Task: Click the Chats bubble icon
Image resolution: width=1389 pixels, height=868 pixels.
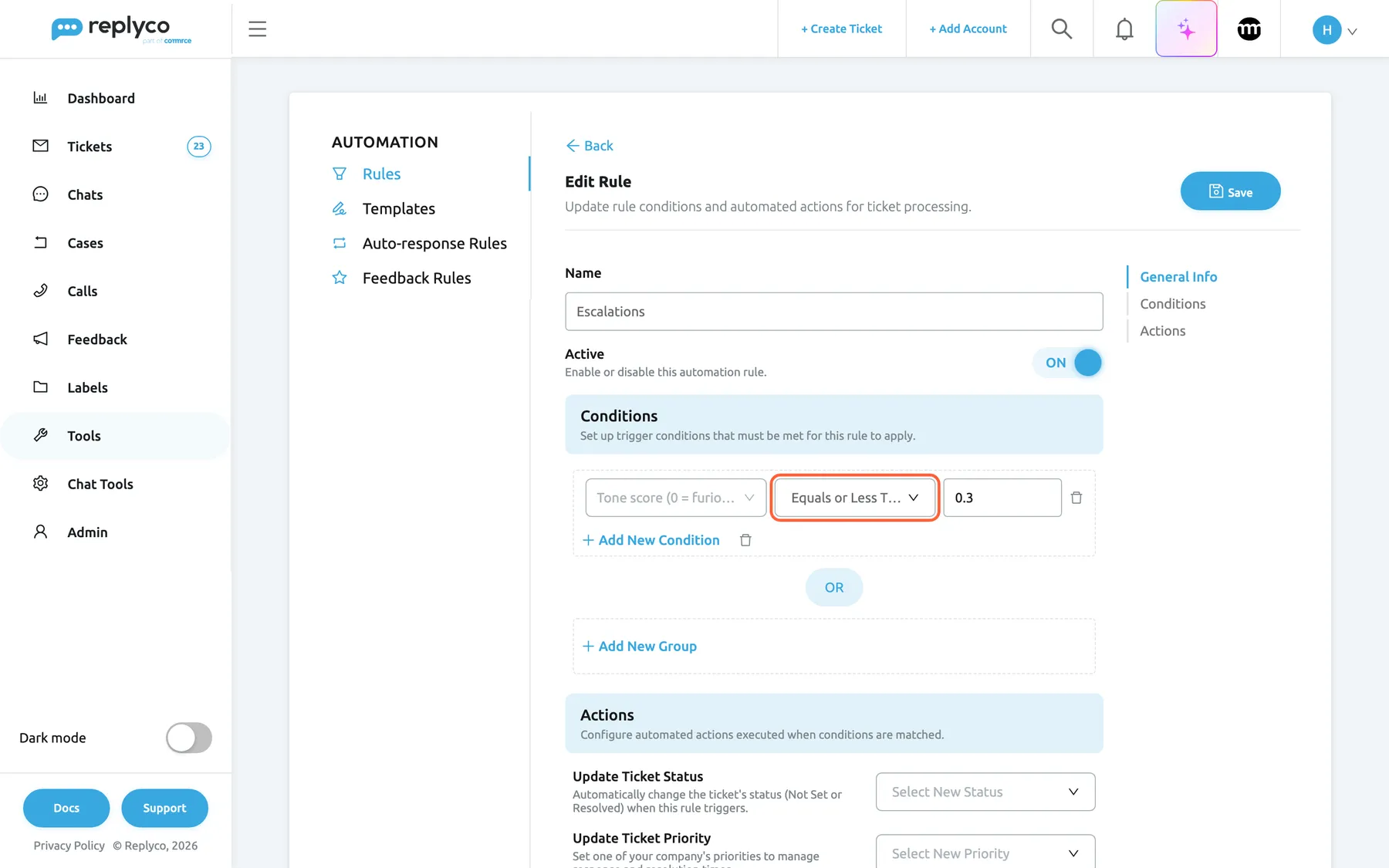Action: click(x=40, y=194)
